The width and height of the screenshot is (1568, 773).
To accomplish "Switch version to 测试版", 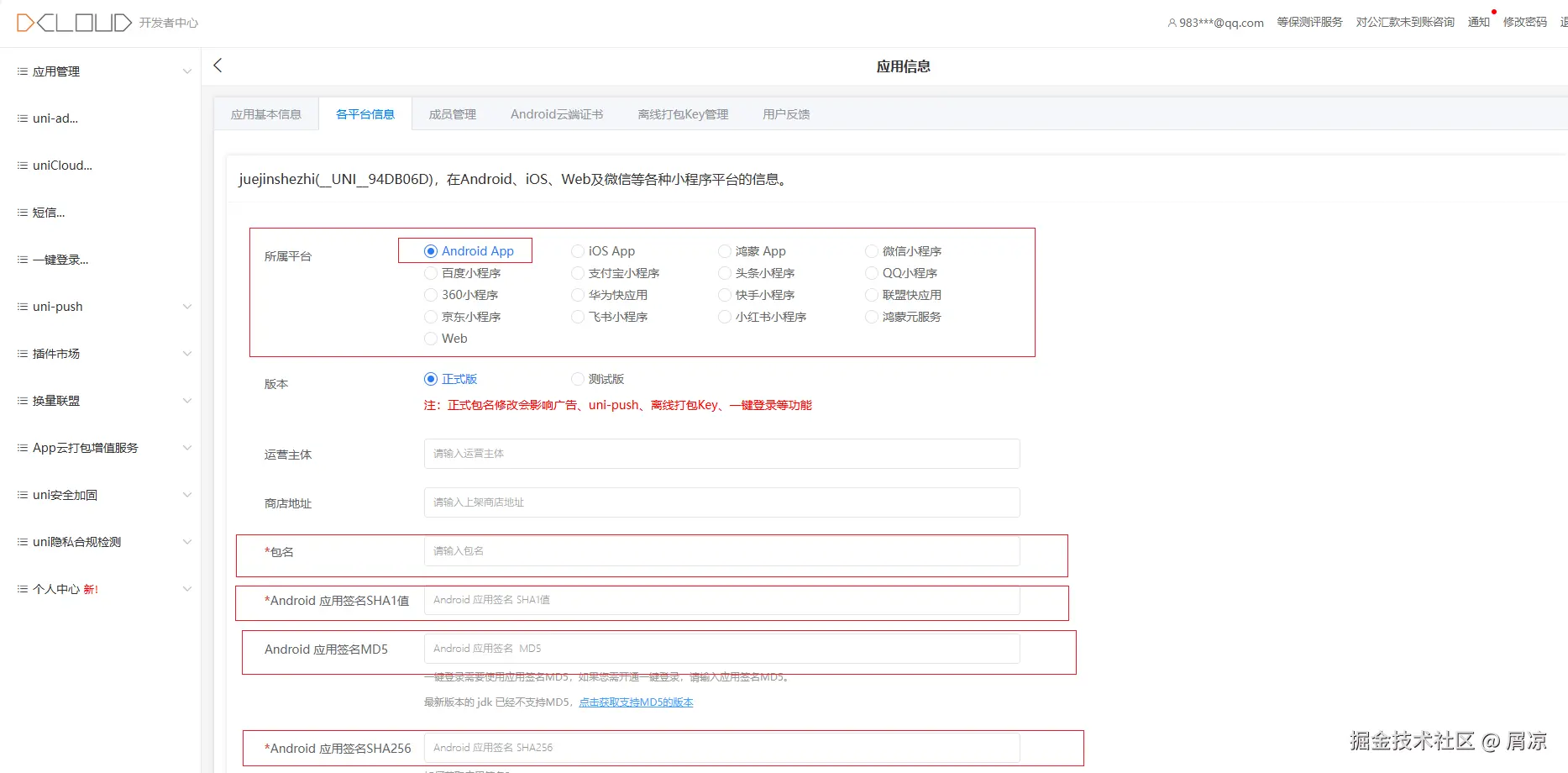I will tap(578, 379).
